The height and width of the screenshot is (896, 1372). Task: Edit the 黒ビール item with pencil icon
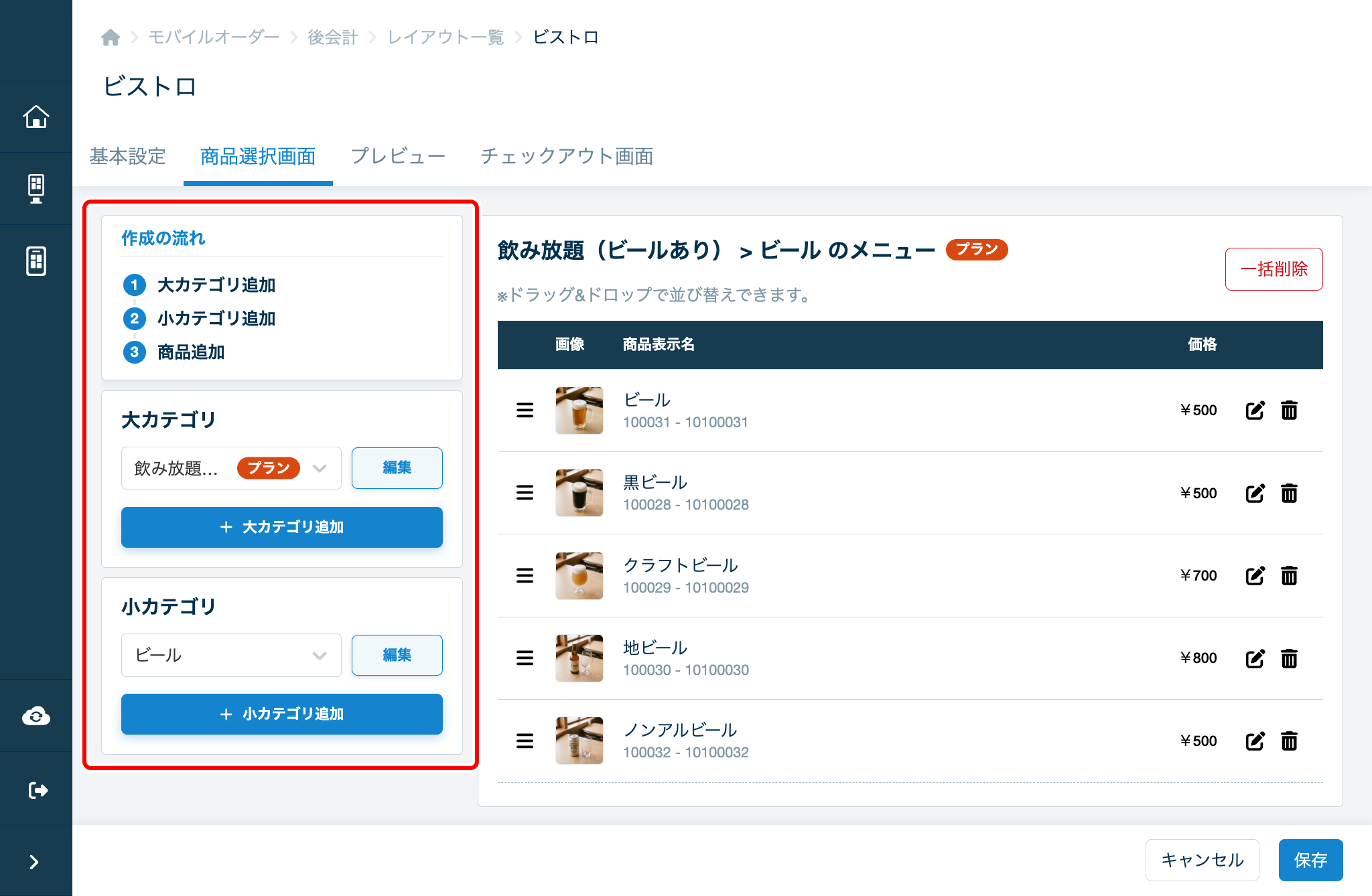[1255, 494]
